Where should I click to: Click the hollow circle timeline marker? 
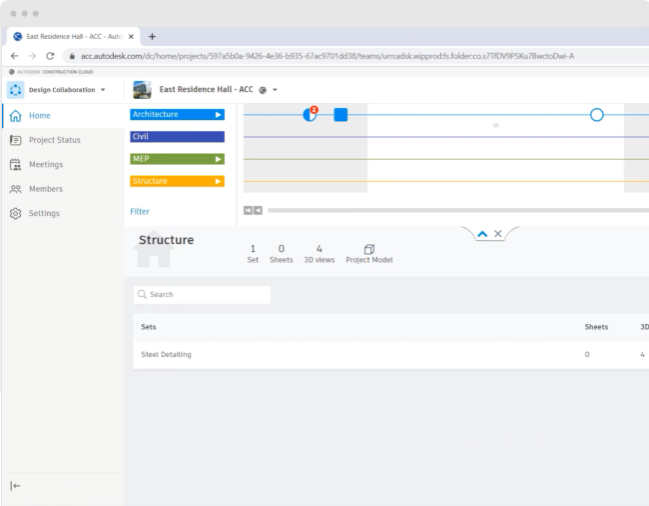tap(596, 115)
